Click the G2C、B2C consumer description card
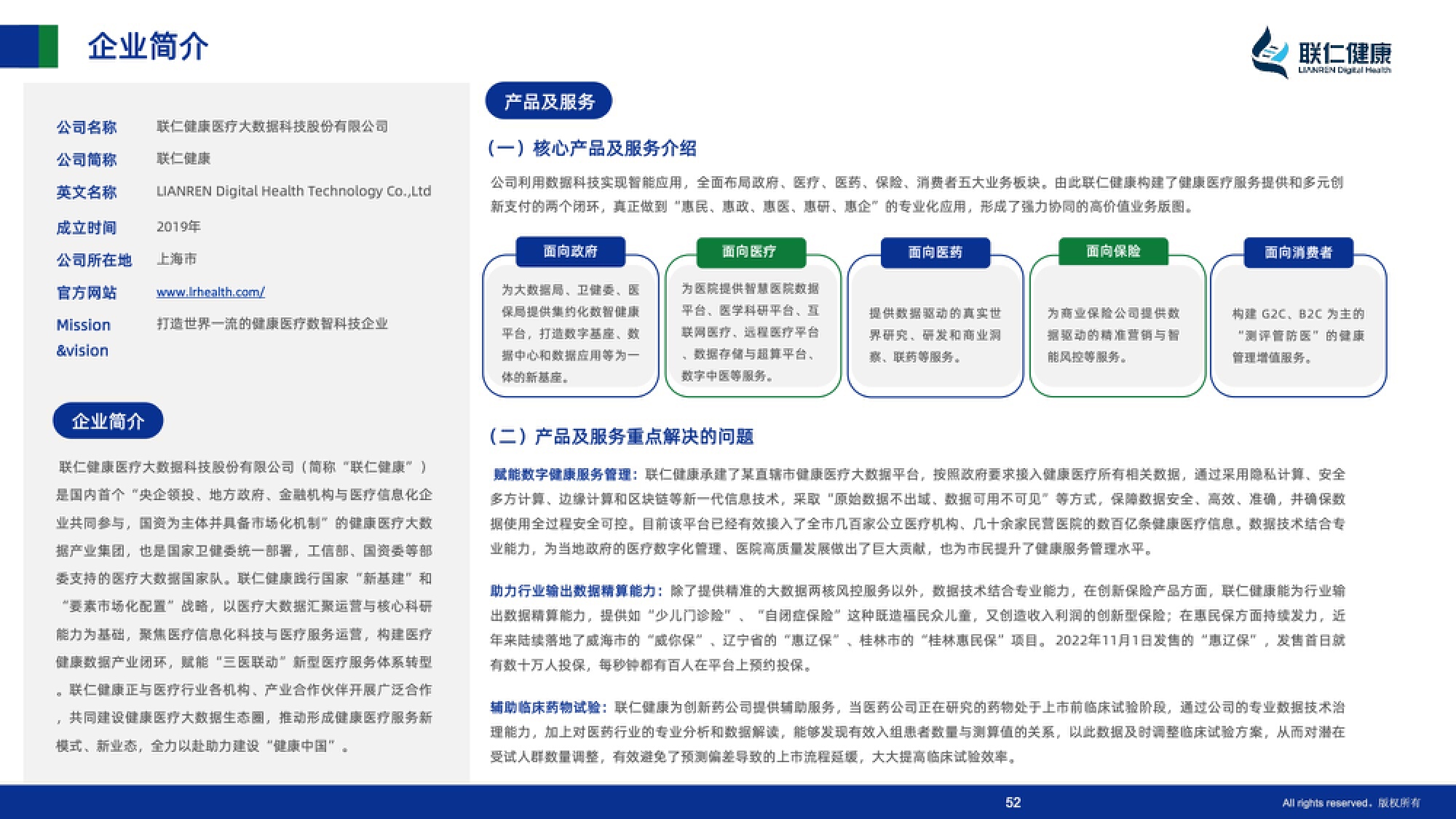The width and height of the screenshot is (1456, 819). click(1298, 336)
